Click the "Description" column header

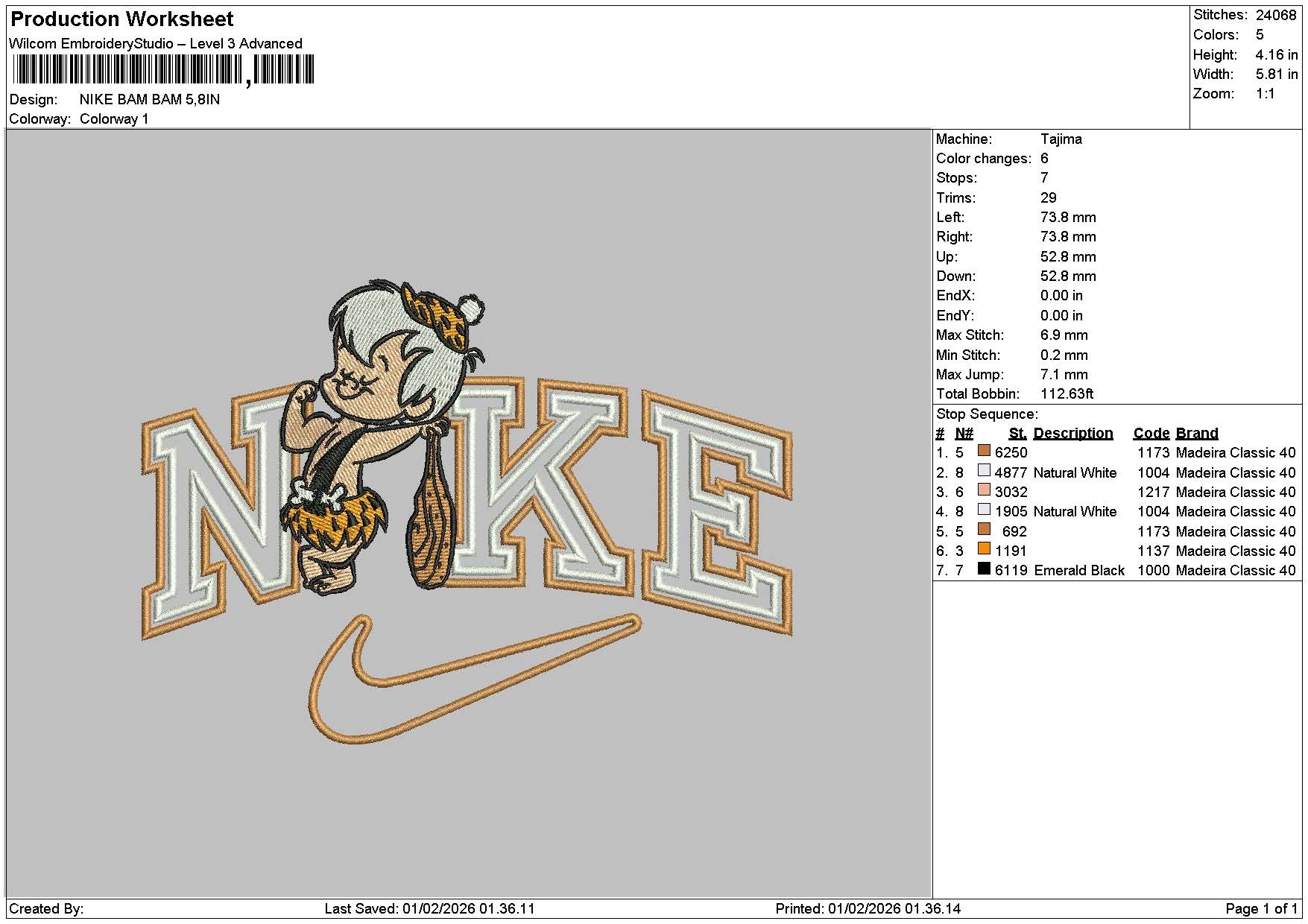coord(1073,433)
